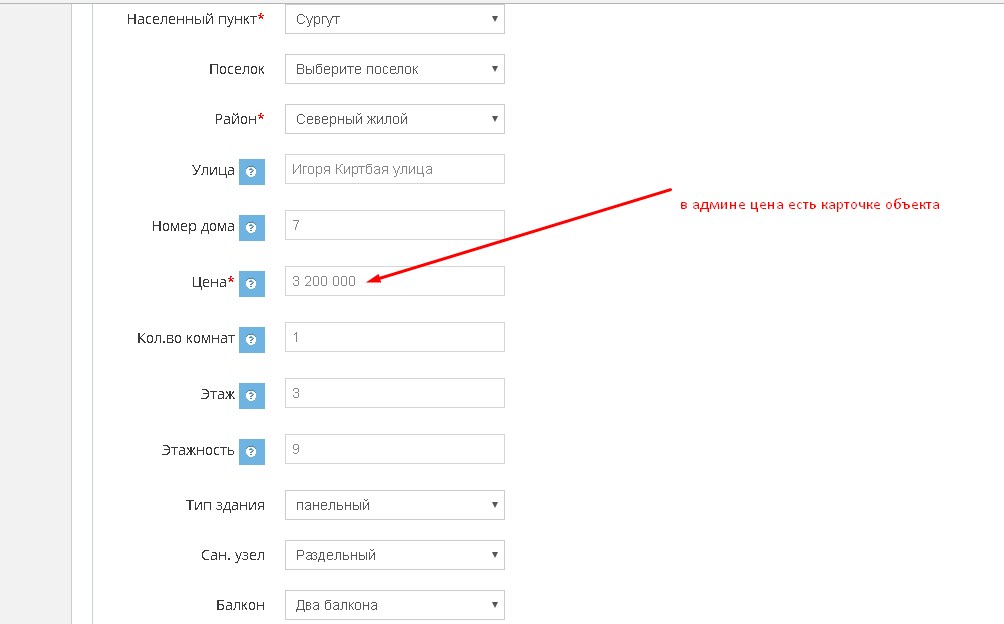This screenshot has height=624, width=1004.
Task: Show the help tooltip icon for Этаж
Action: pyautogui.click(x=252, y=396)
